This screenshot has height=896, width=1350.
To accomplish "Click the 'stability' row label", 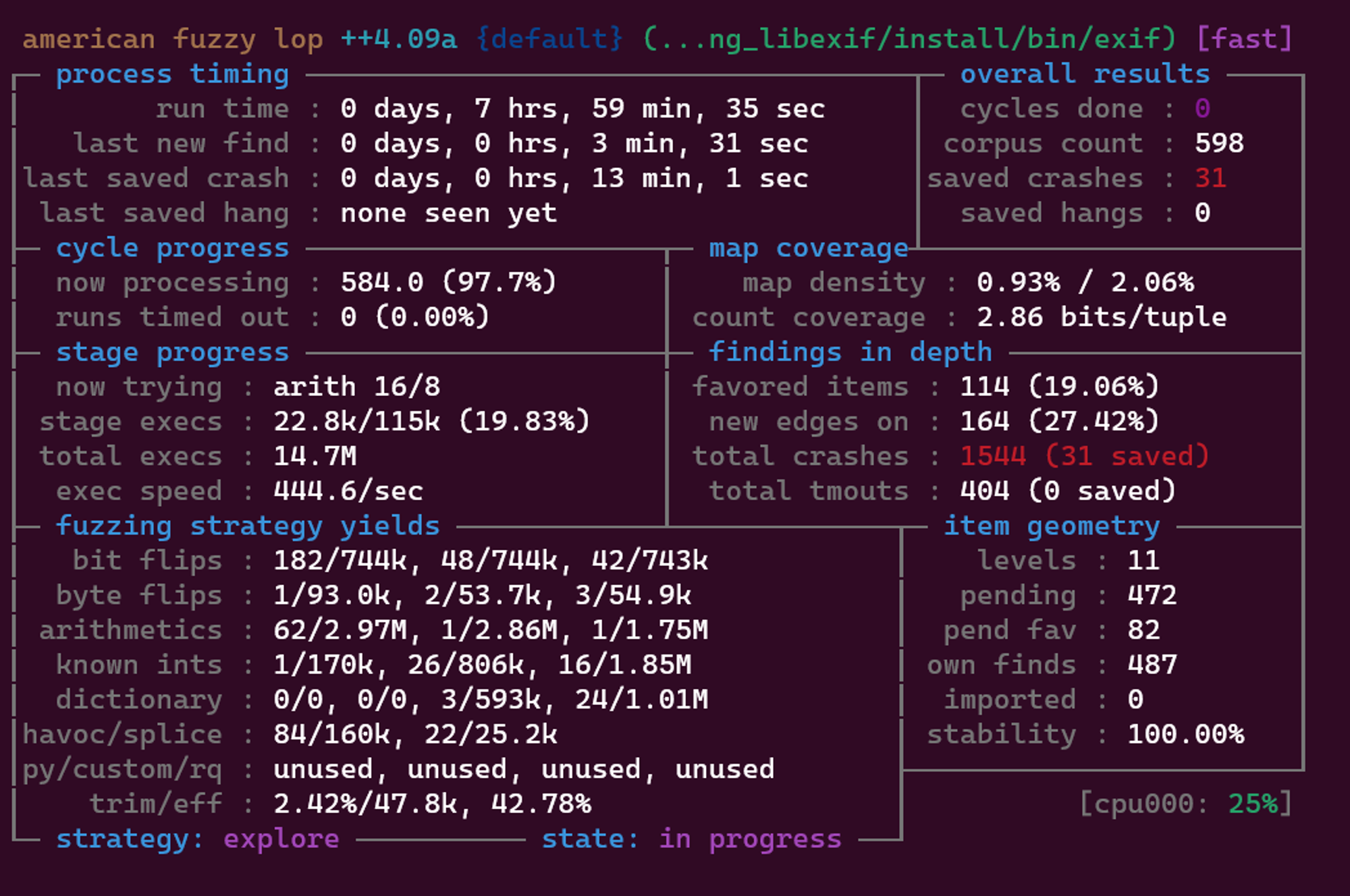I will (1002, 735).
